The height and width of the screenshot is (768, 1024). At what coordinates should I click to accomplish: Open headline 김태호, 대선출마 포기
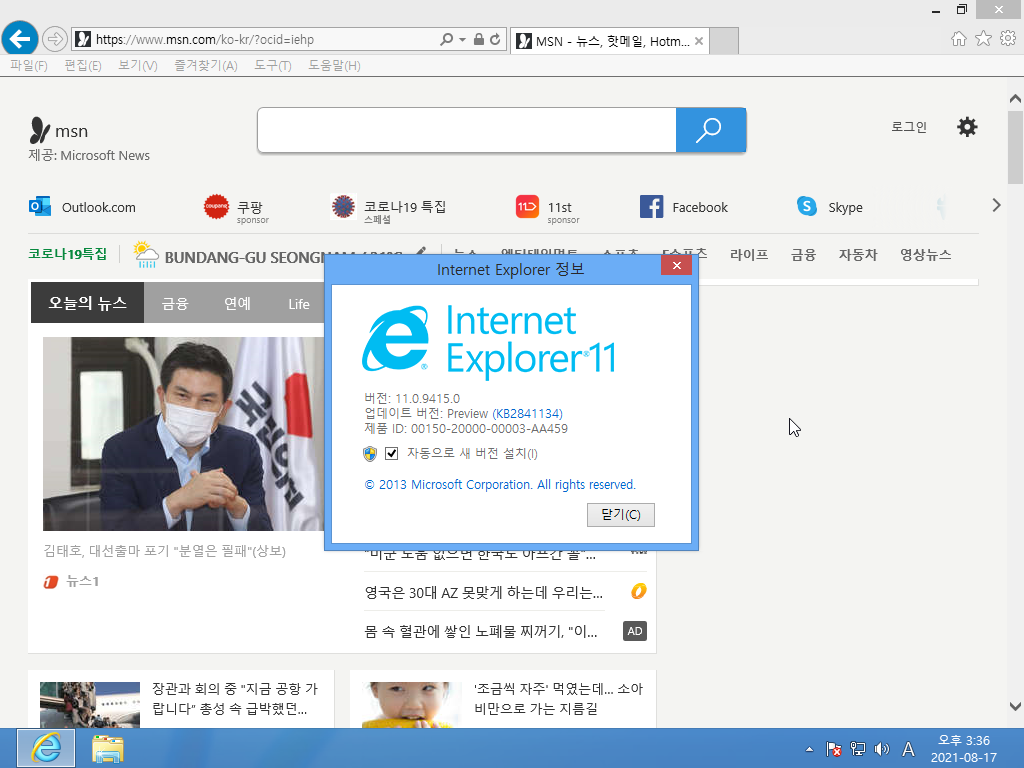[165, 551]
